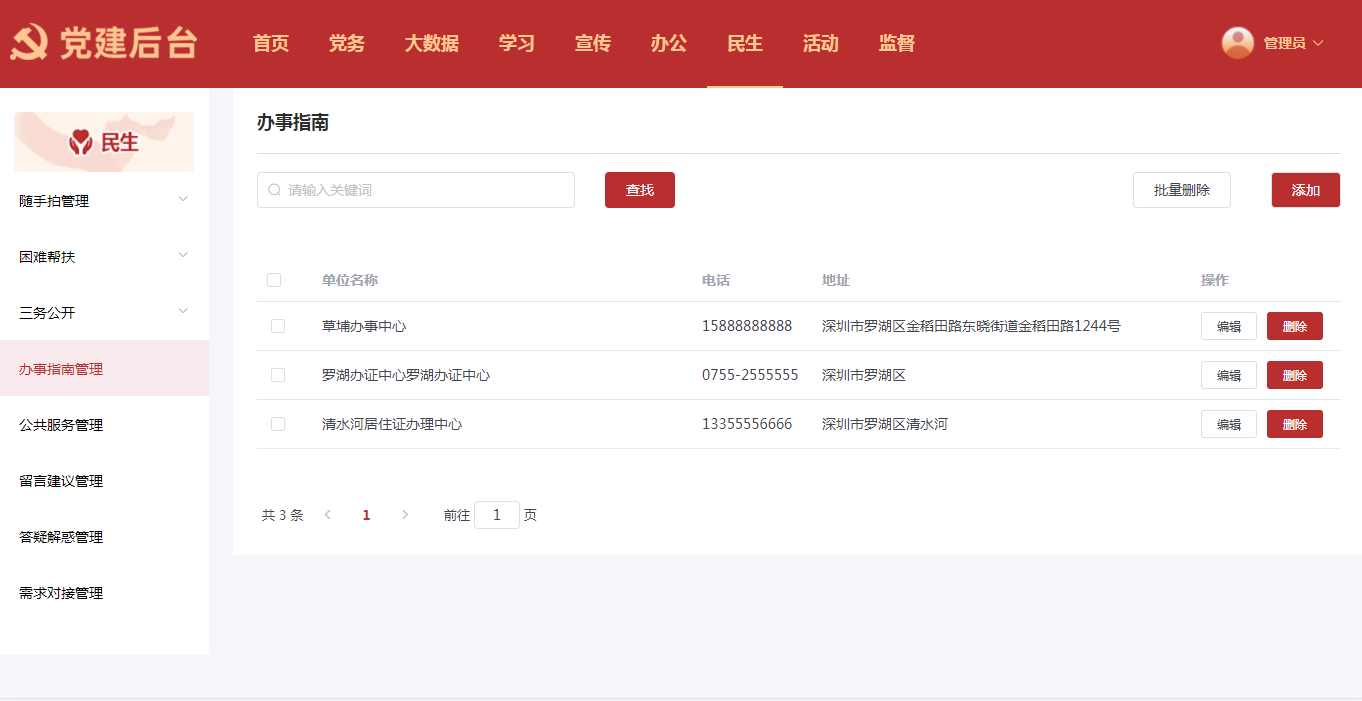Click the 党建后台 hammer-and-sickle logo
Viewport: 1362px width, 701px height.
click(29, 43)
